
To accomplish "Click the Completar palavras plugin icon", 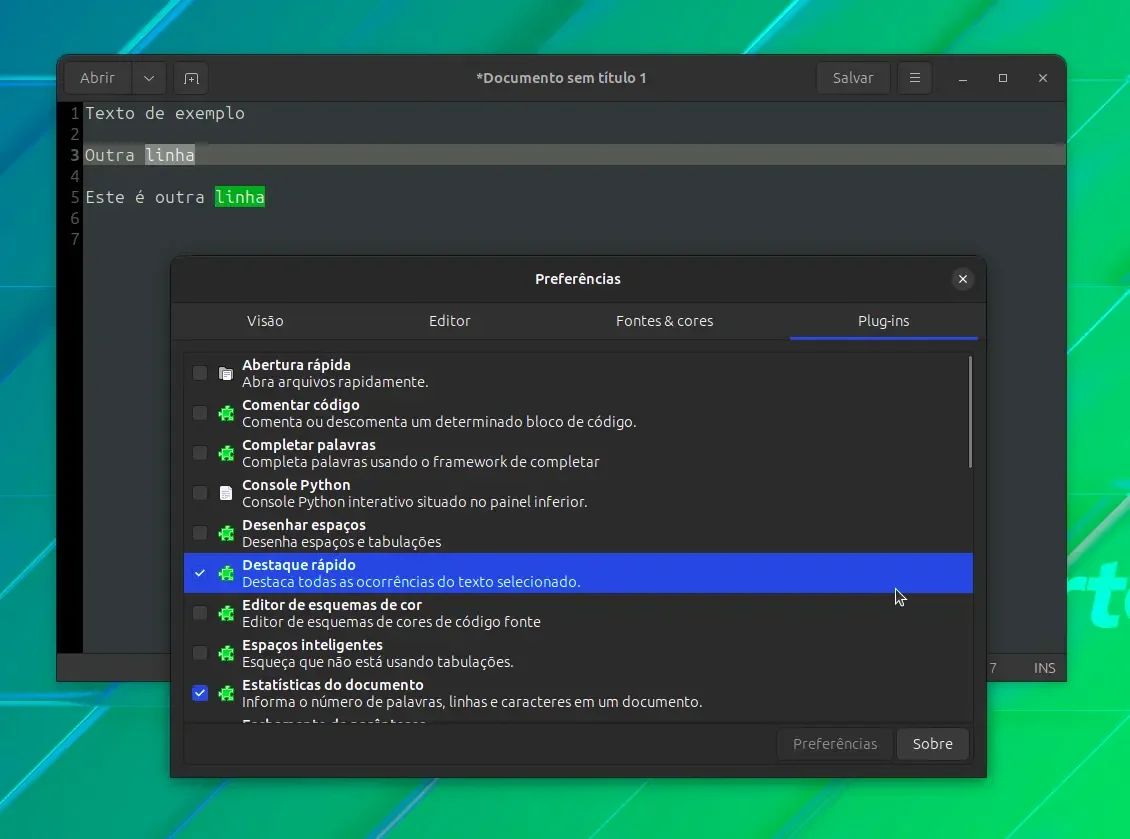I will [x=226, y=453].
